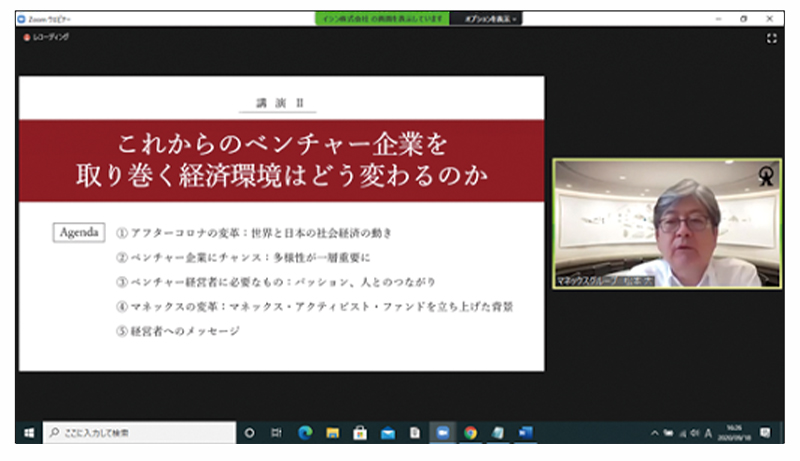800x461 pixels.
Task: Click the red recording indicator icon
Action: pos(27,37)
